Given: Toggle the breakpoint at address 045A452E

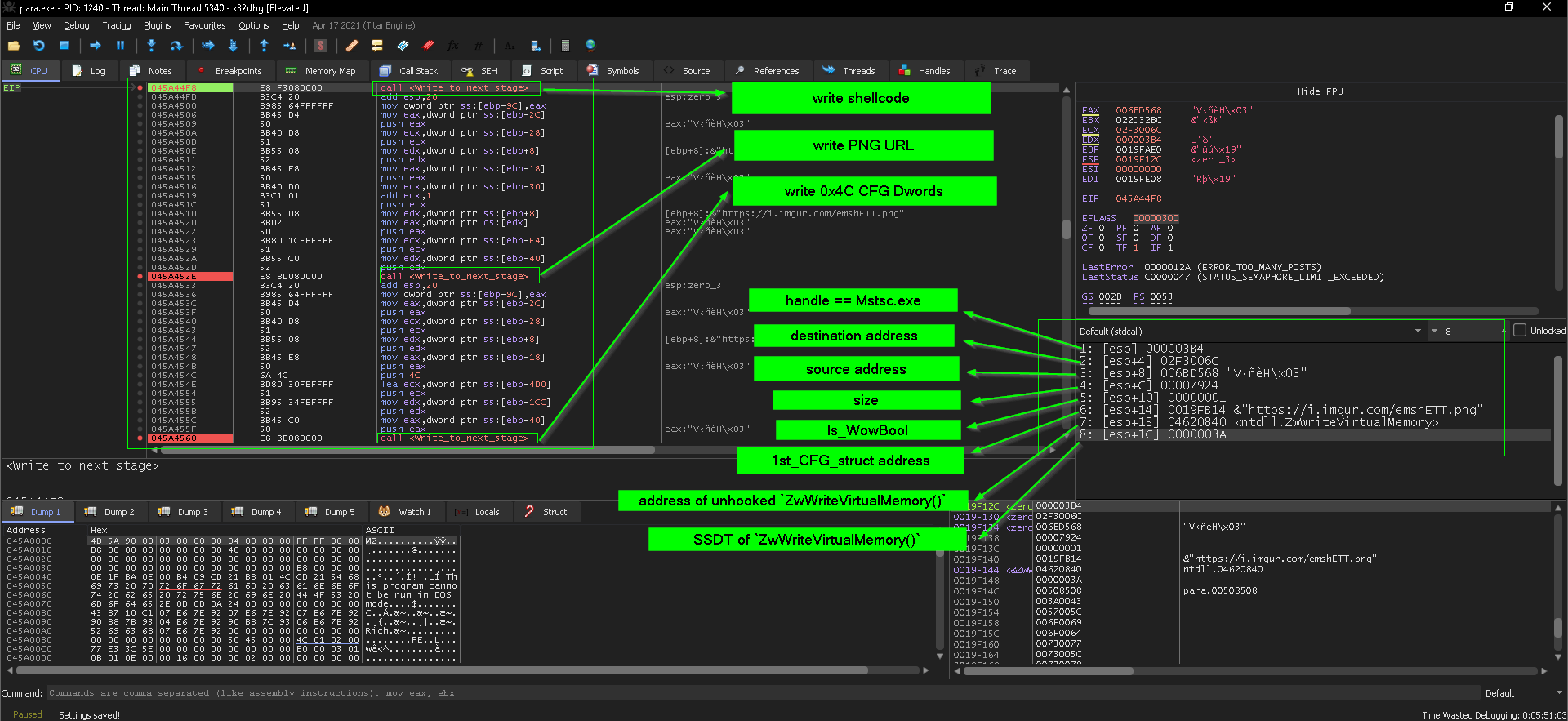Looking at the screenshot, I should 140,277.
